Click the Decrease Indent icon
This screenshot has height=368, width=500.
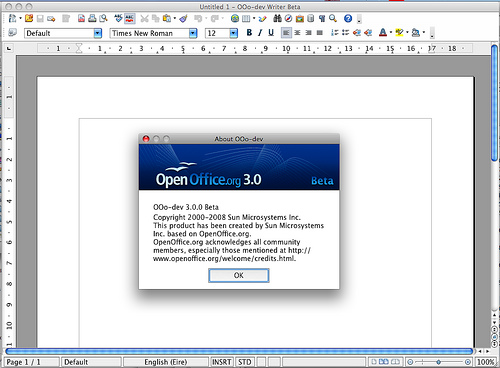357,33
